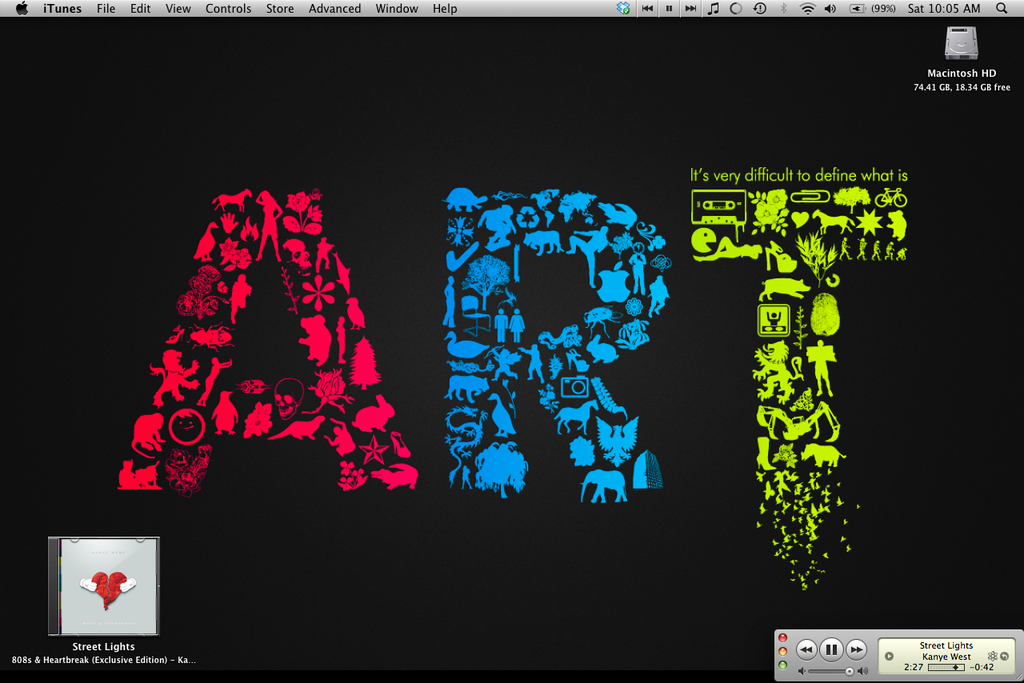The image size is (1024, 683).
Task: Click the Macintosh HD label
Action: click(x=961, y=73)
